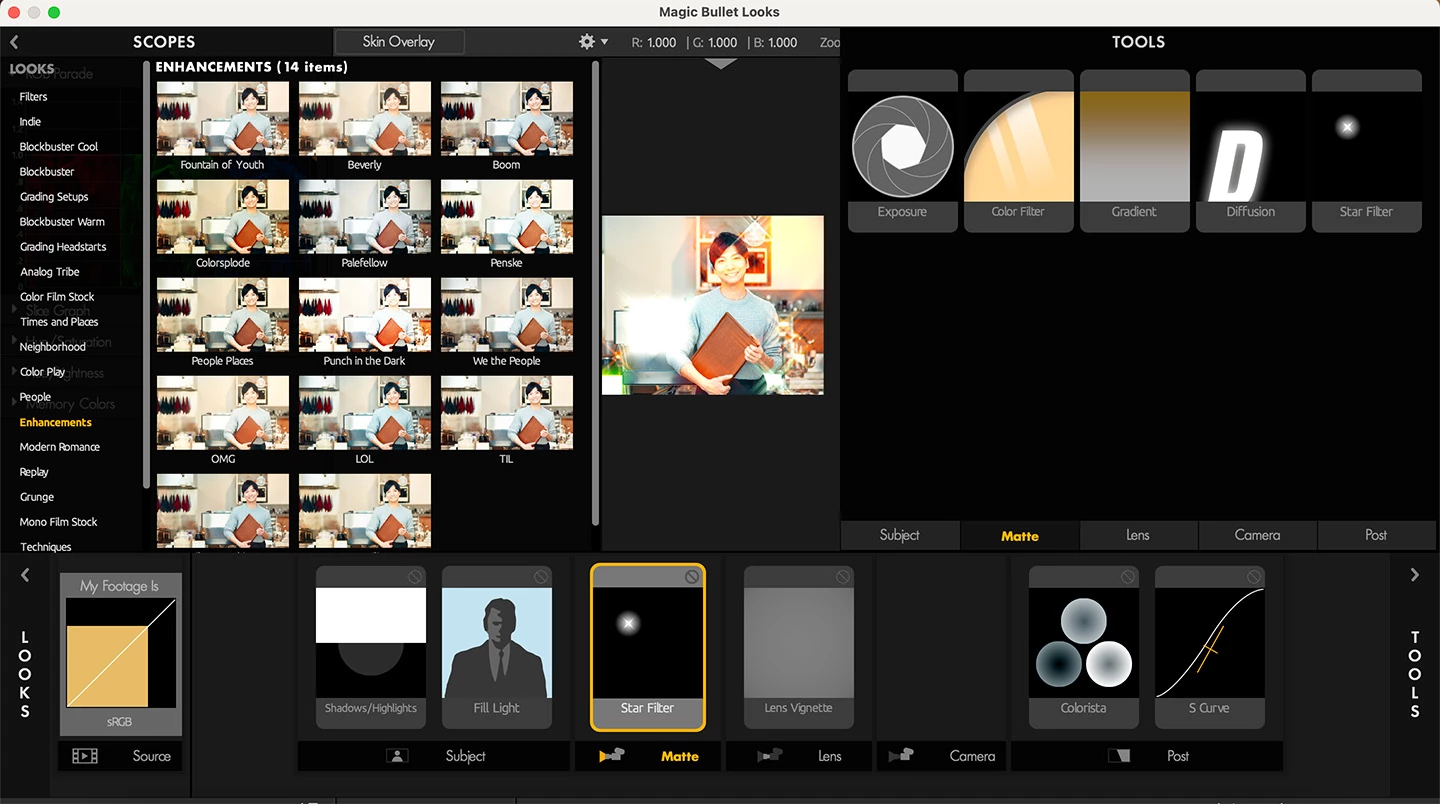Add the Exposure tool
Screen dimensions: 1440x804
903,151
